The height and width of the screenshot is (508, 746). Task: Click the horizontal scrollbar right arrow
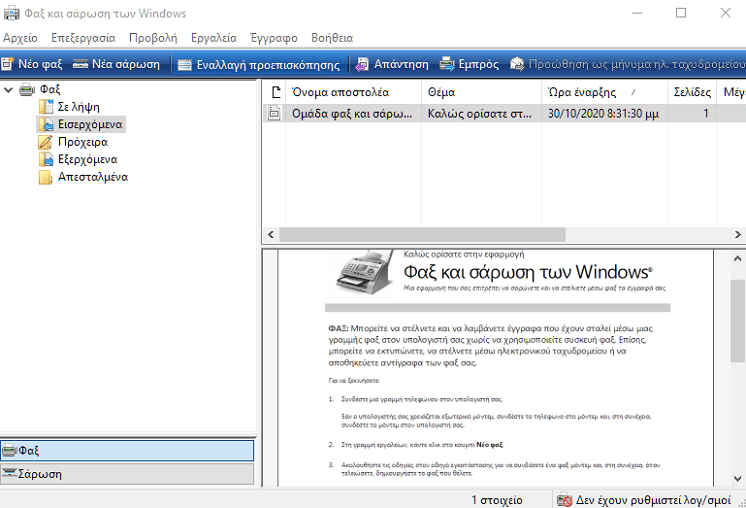click(x=738, y=234)
